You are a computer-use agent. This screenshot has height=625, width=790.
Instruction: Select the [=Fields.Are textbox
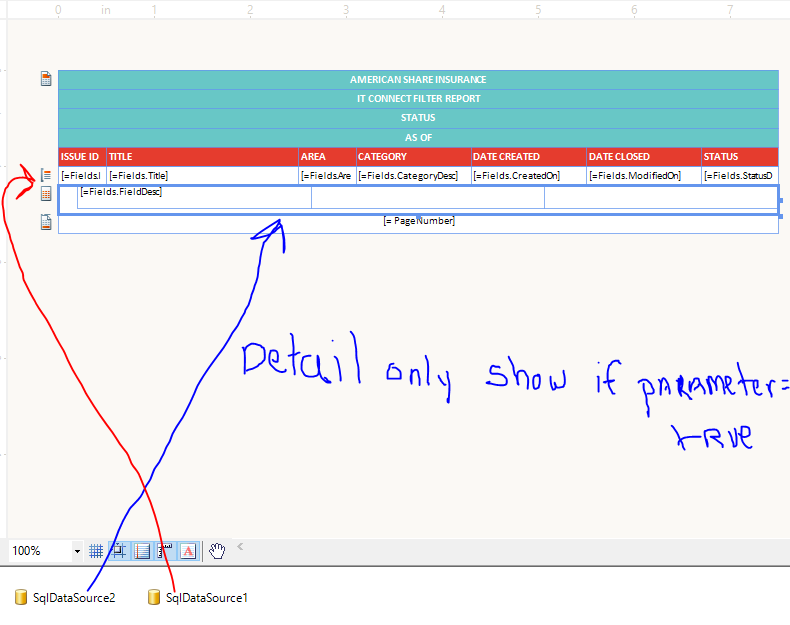coord(327,176)
